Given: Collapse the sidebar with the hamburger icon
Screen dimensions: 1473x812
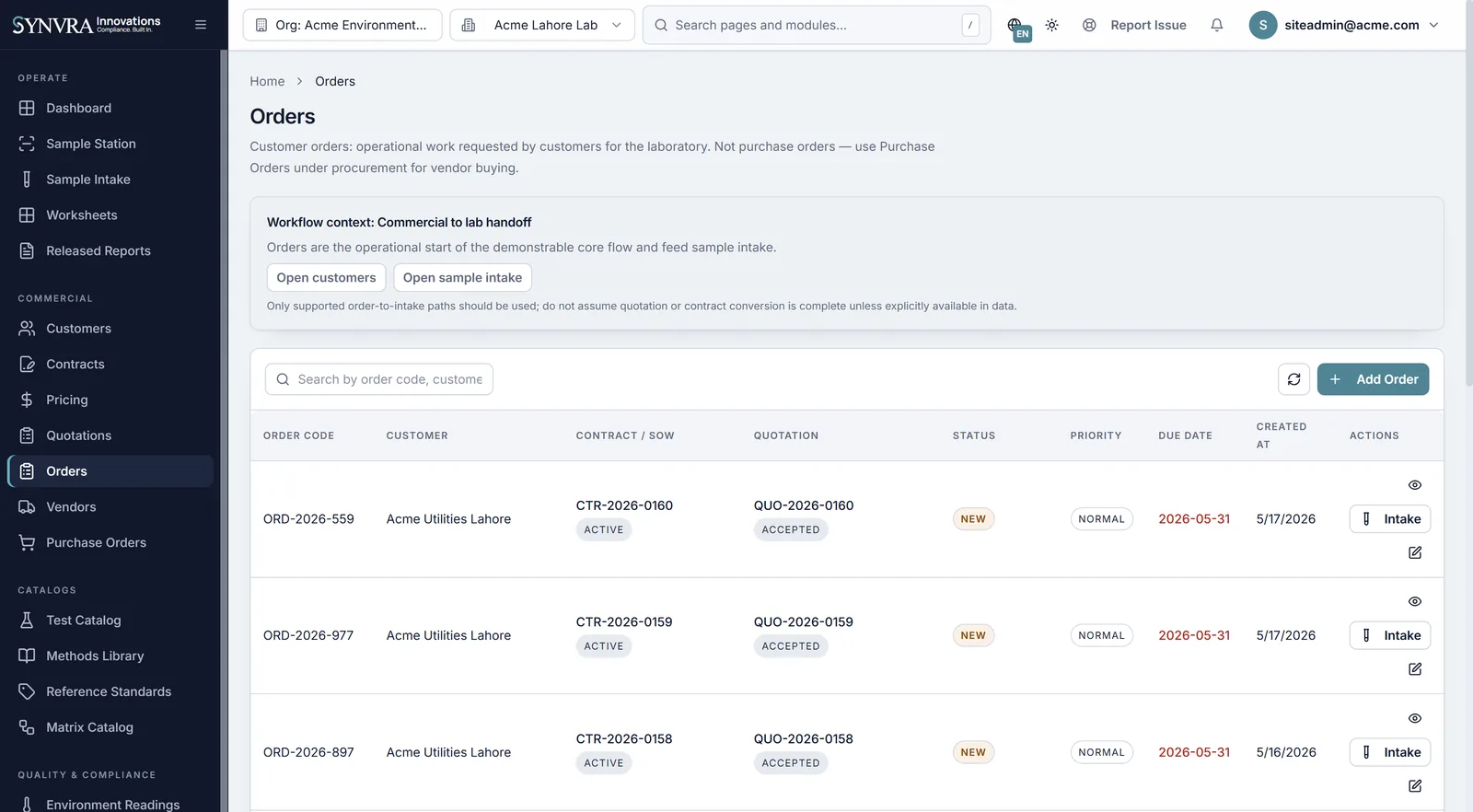Looking at the screenshot, I should pyautogui.click(x=201, y=25).
